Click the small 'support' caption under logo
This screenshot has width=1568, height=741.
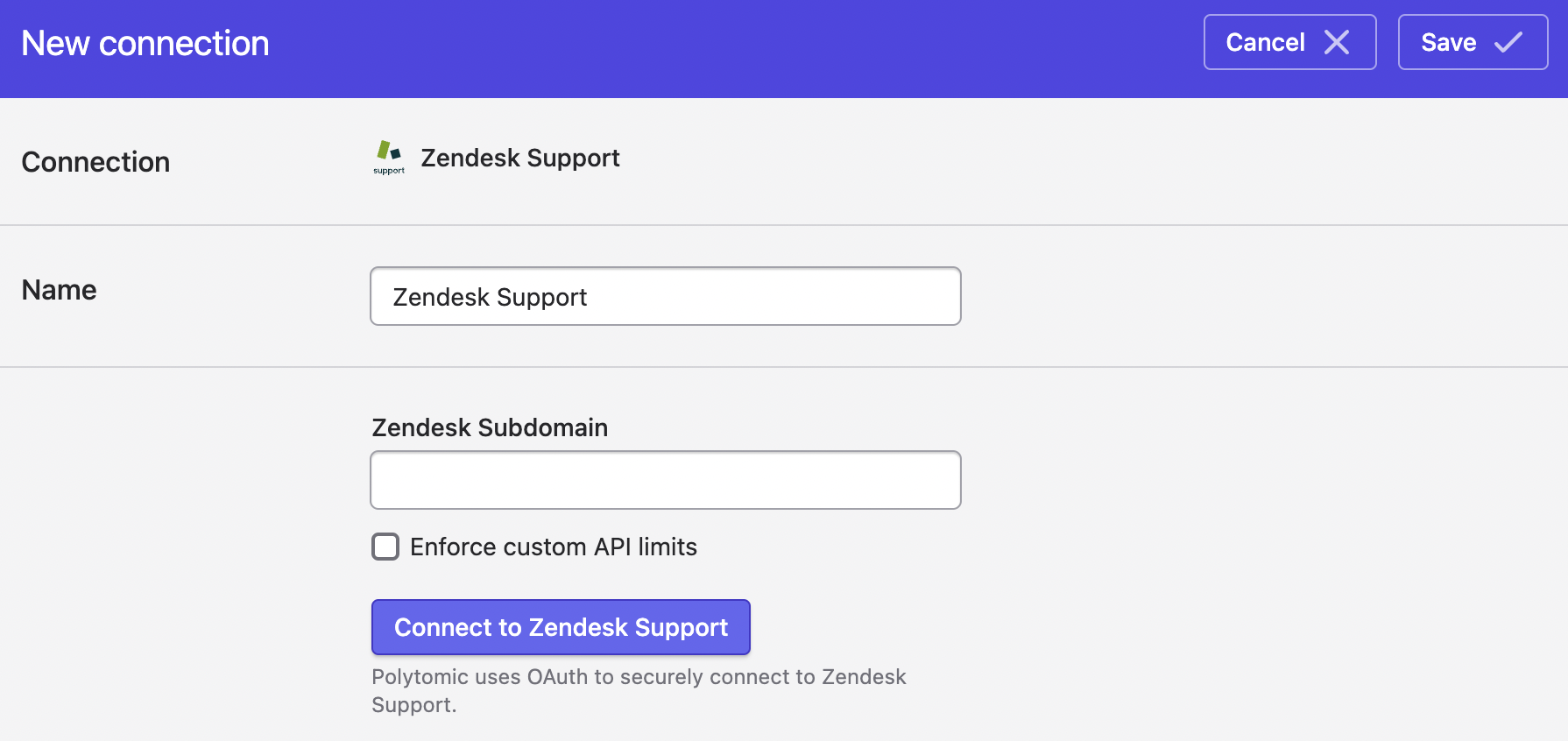coord(389,171)
